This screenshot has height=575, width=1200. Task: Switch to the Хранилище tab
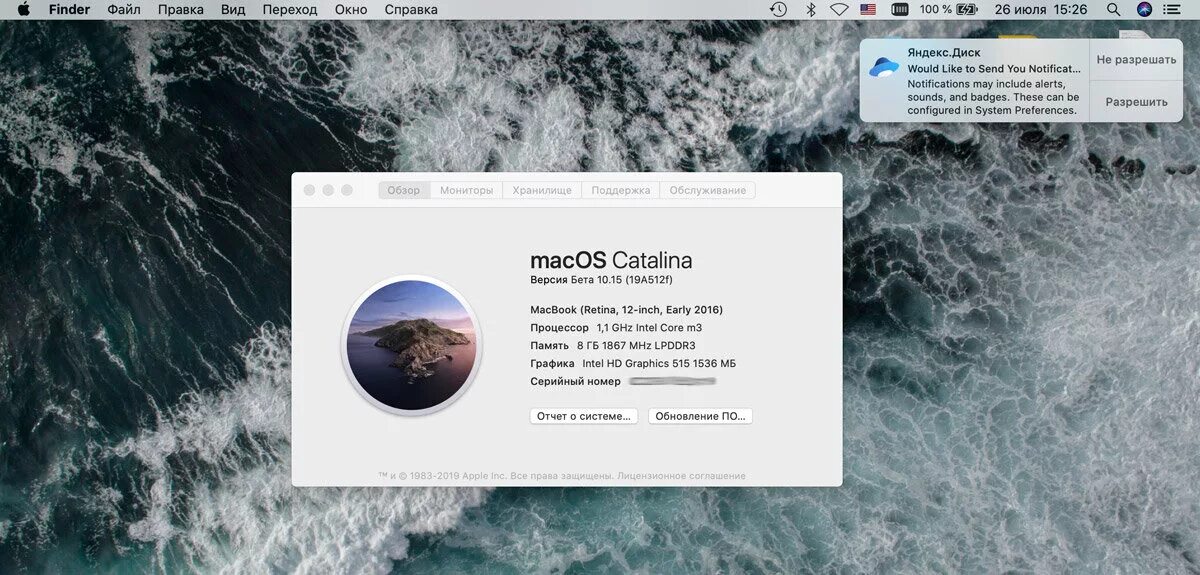(x=542, y=190)
